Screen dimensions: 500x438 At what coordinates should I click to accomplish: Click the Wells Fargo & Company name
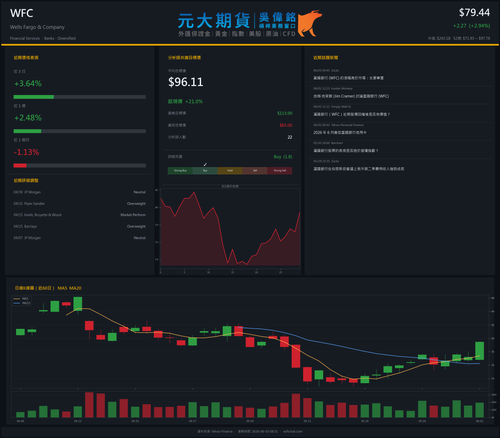pos(37,27)
